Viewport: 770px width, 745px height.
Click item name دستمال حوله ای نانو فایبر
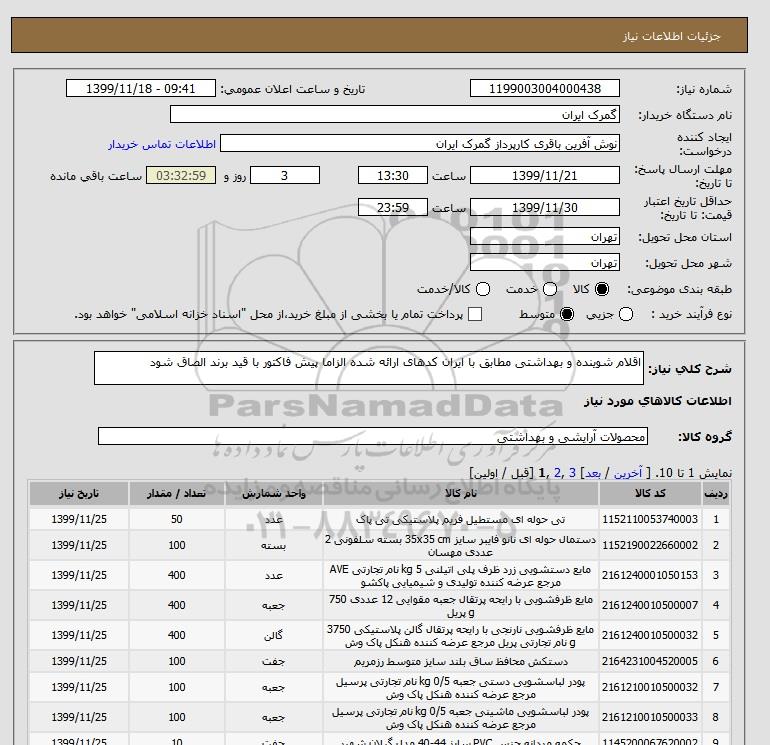coord(461,546)
